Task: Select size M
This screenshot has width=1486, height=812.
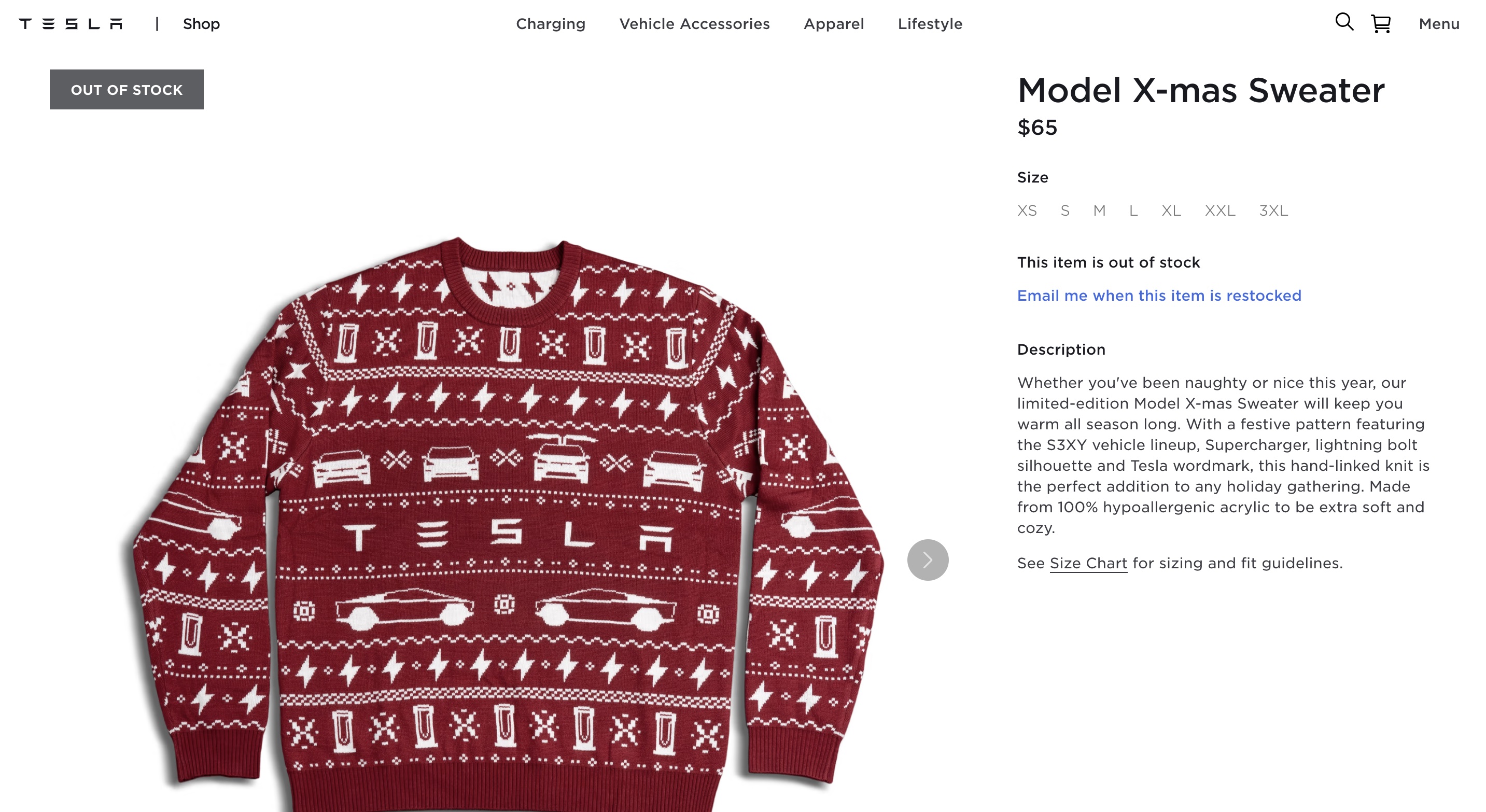Action: tap(1100, 211)
